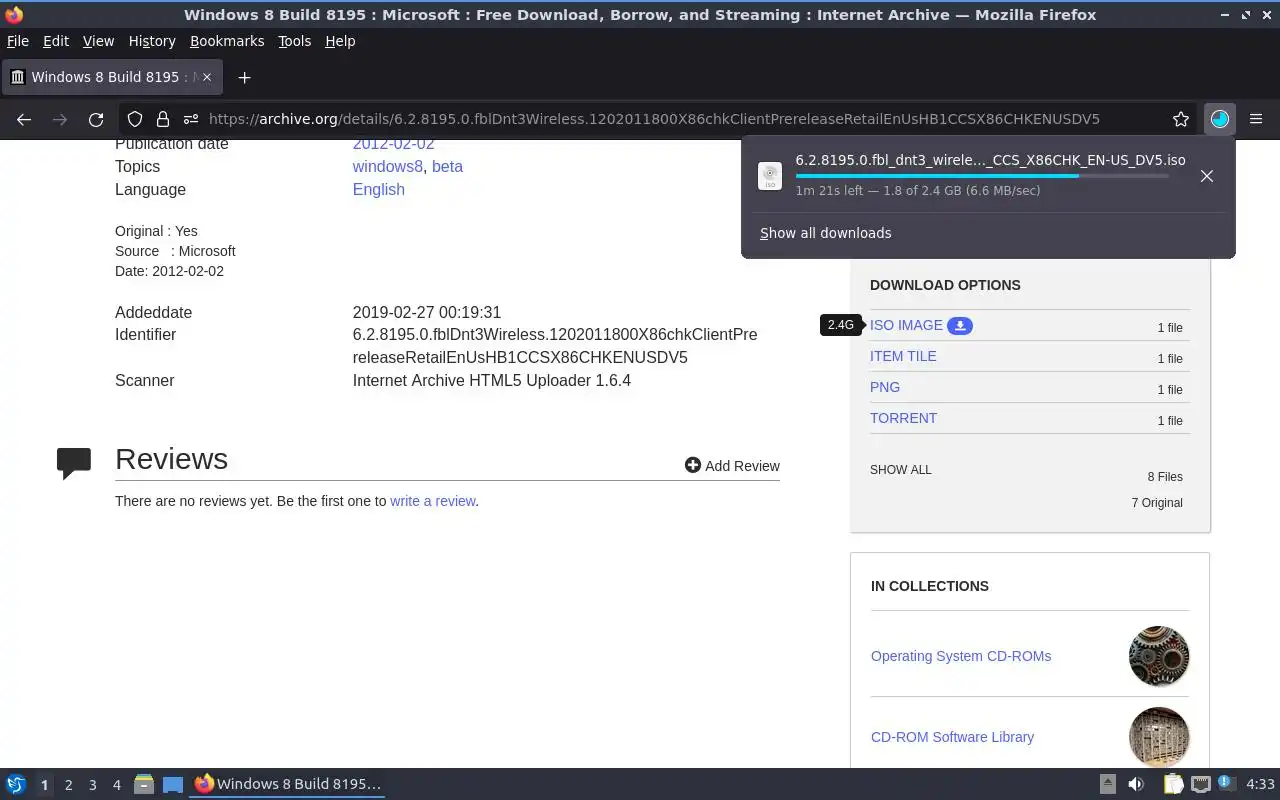Cancel the ISO download with X

click(x=1207, y=176)
